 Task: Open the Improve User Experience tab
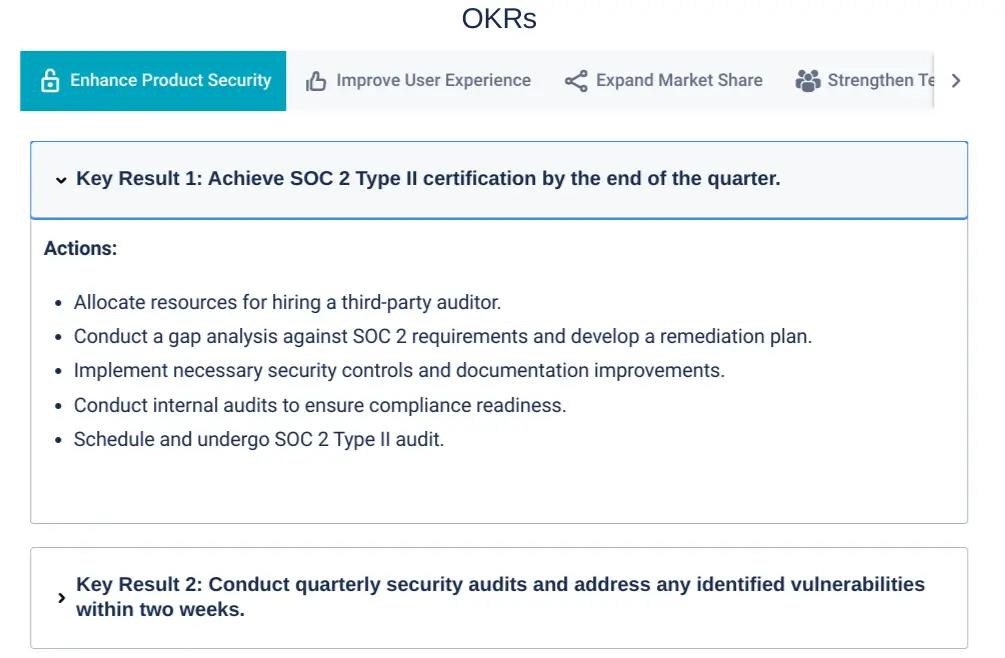tap(433, 80)
